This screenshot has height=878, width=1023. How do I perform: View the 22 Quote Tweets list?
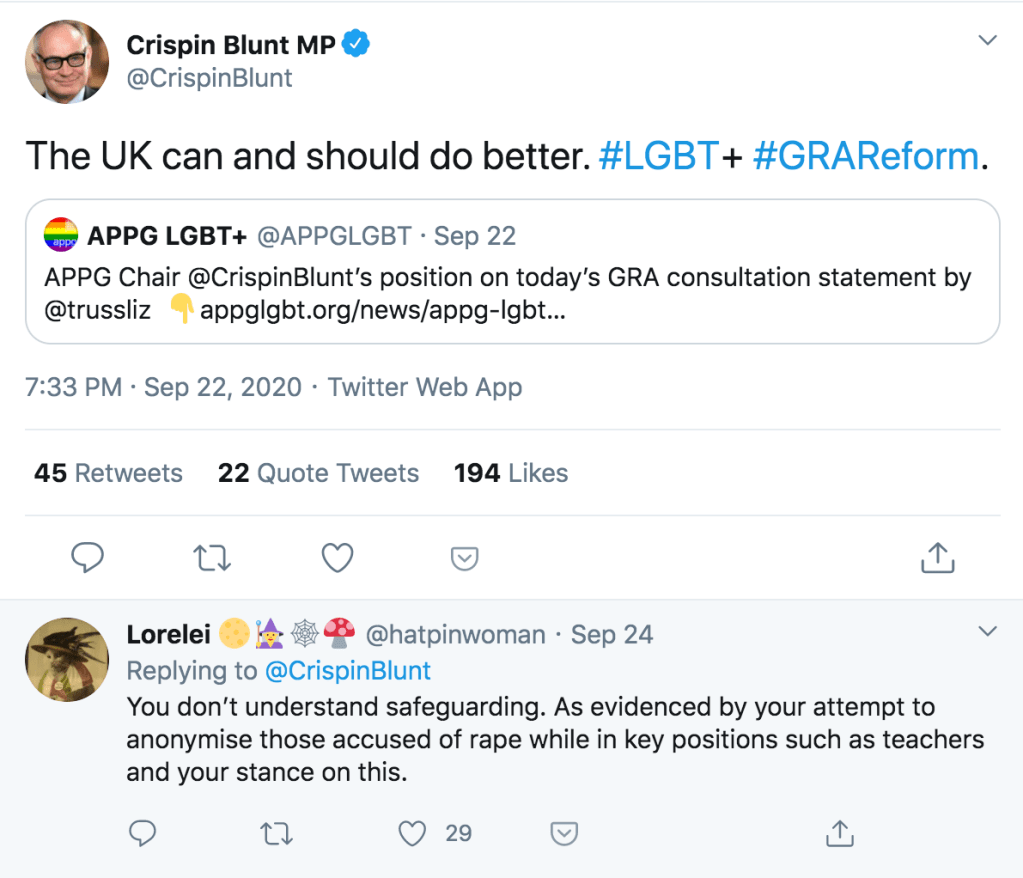(x=318, y=473)
